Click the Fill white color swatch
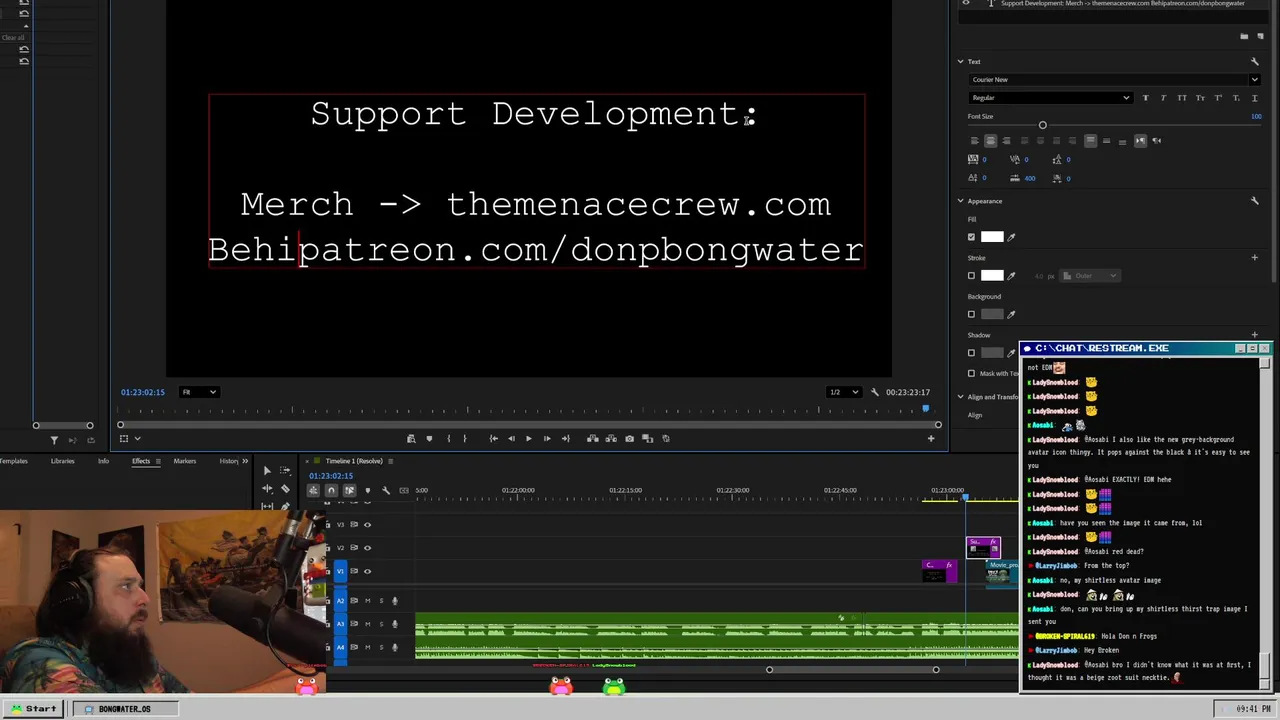The width and height of the screenshot is (1280, 720). click(x=992, y=237)
